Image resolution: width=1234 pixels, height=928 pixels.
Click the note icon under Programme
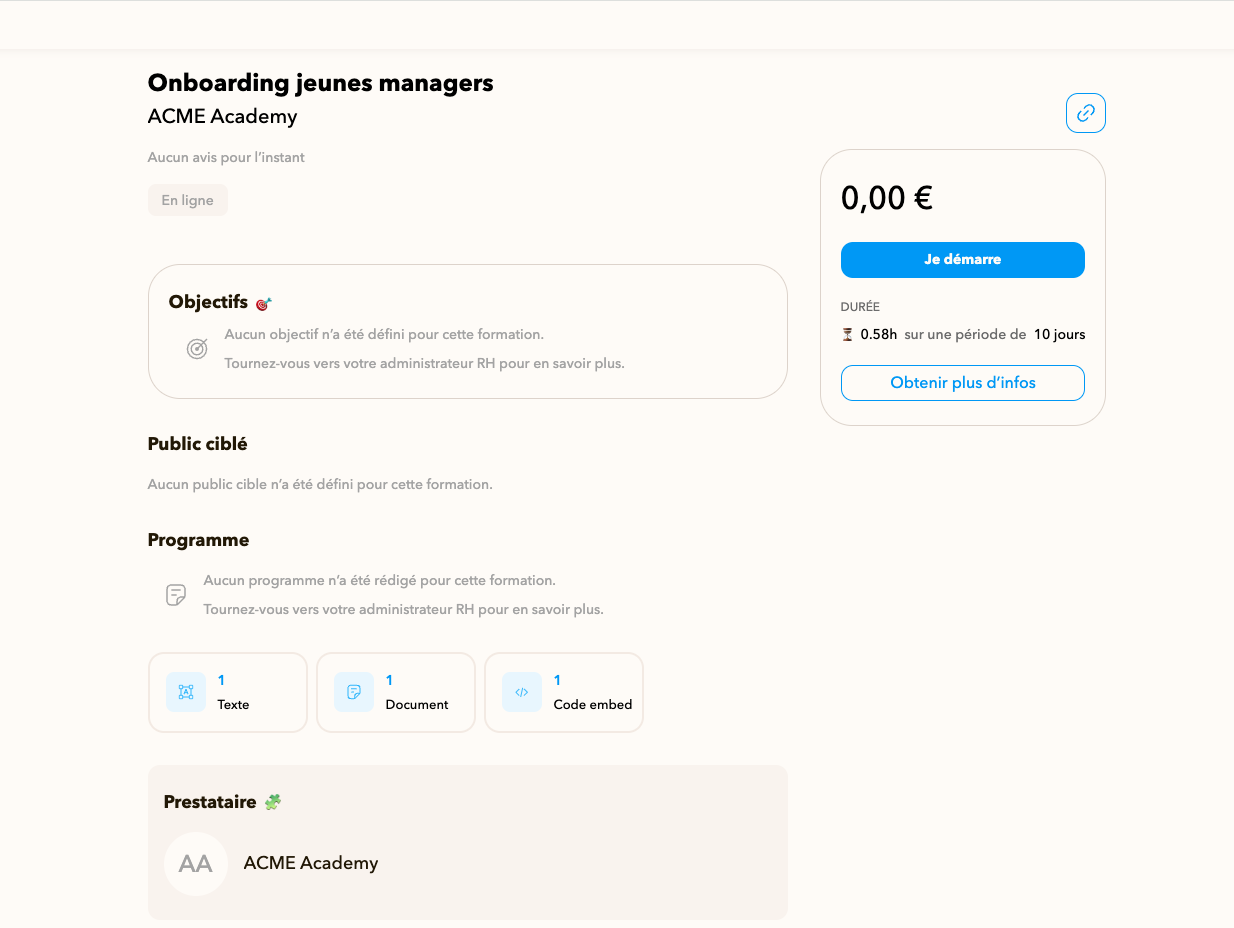176,595
